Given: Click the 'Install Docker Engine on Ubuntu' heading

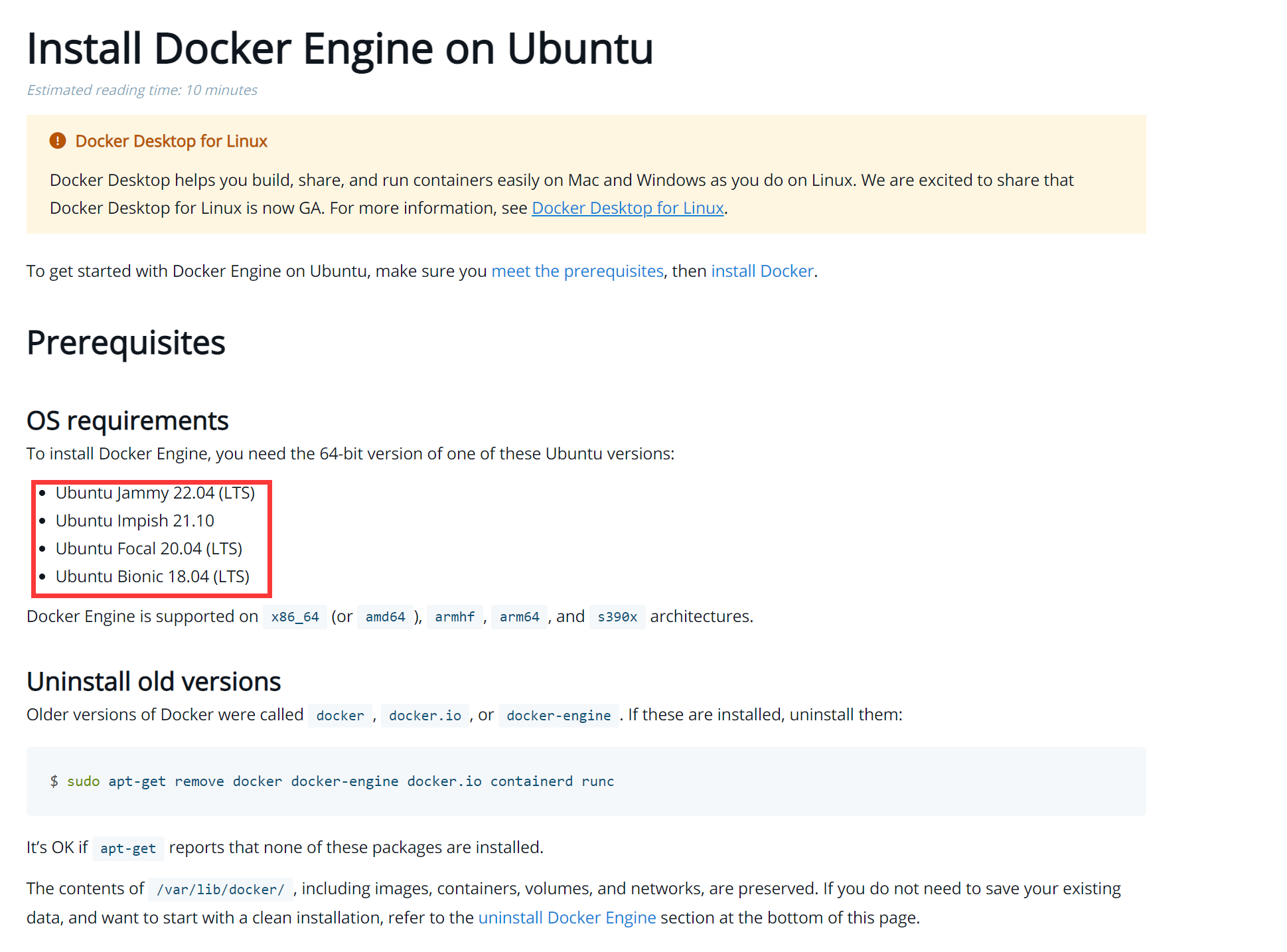Looking at the screenshot, I should [340, 48].
